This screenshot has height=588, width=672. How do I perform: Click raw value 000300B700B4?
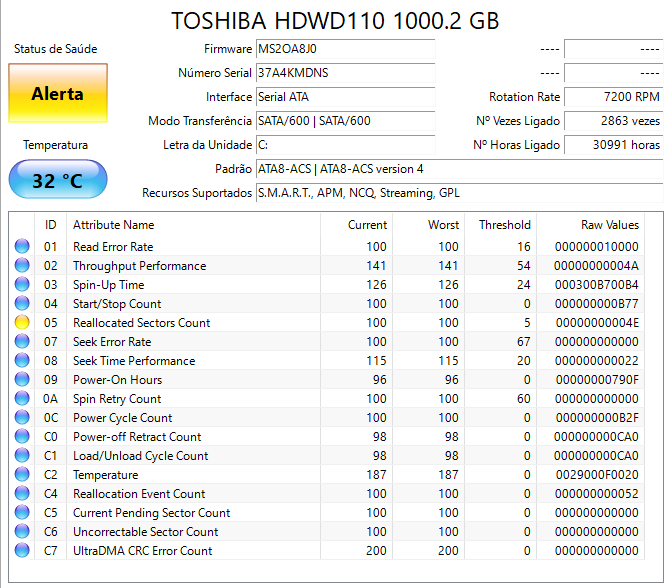click(597, 285)
